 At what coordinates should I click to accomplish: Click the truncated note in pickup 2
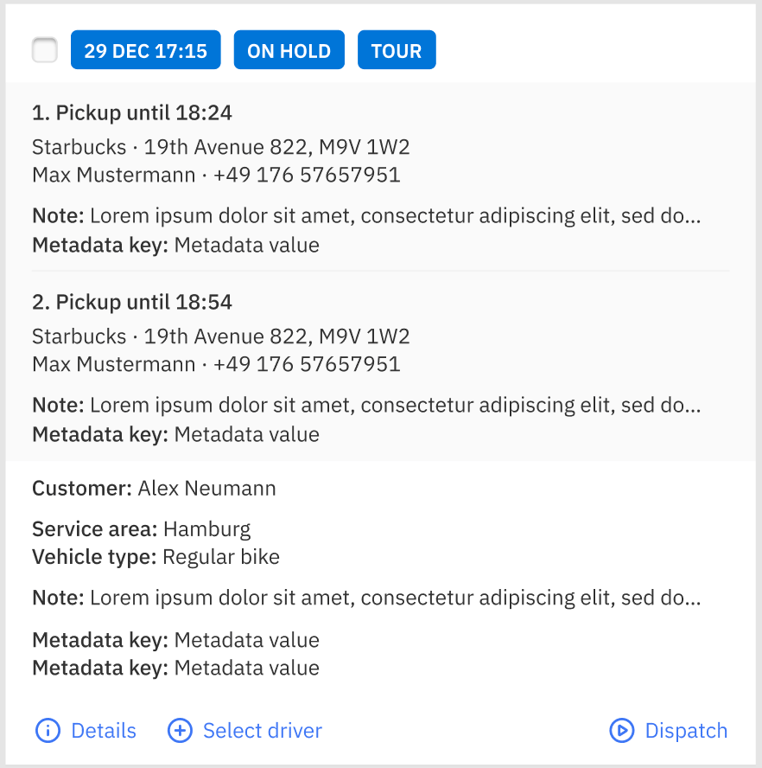click(366, 406)
